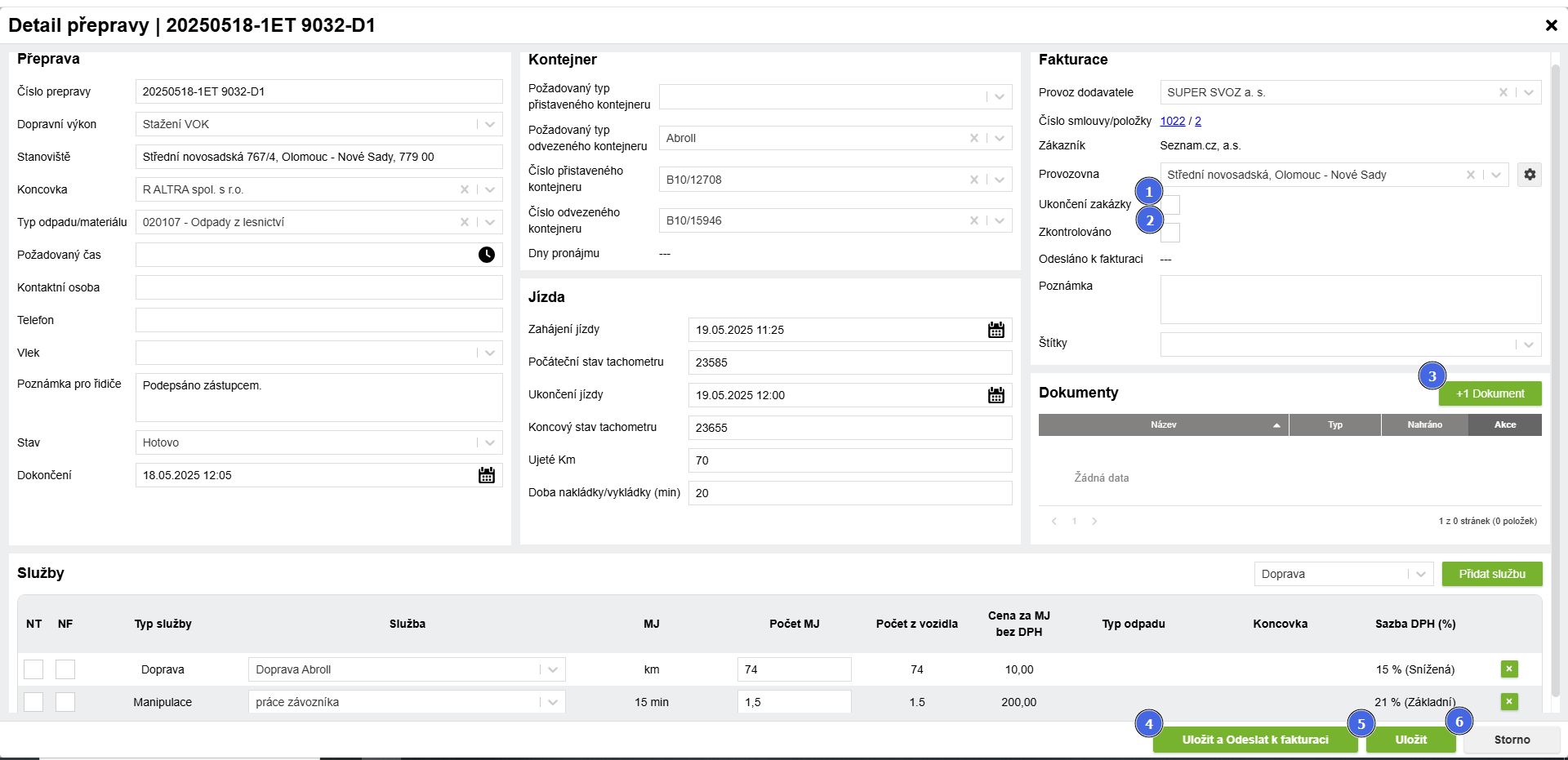This screenshot has width=1568, height=760.
Task: Open the calendar picker for Dokončení
Action: click(x=486, y=475)
